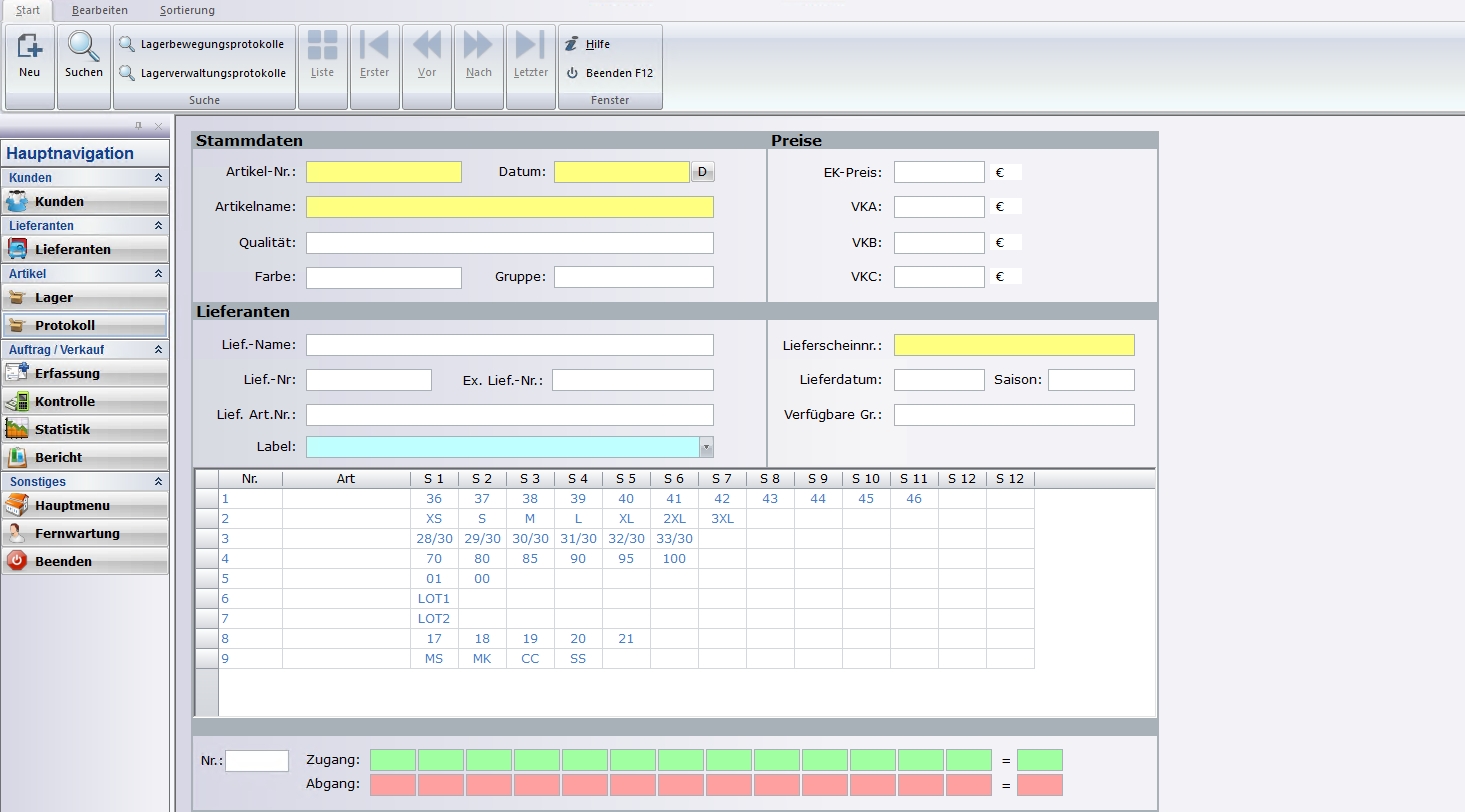Viewport: 1465px width, 812px height.
Task: Open Lagerverwaltungsprotokolle search
Action: pyautogui.click(x=203, y=73)
